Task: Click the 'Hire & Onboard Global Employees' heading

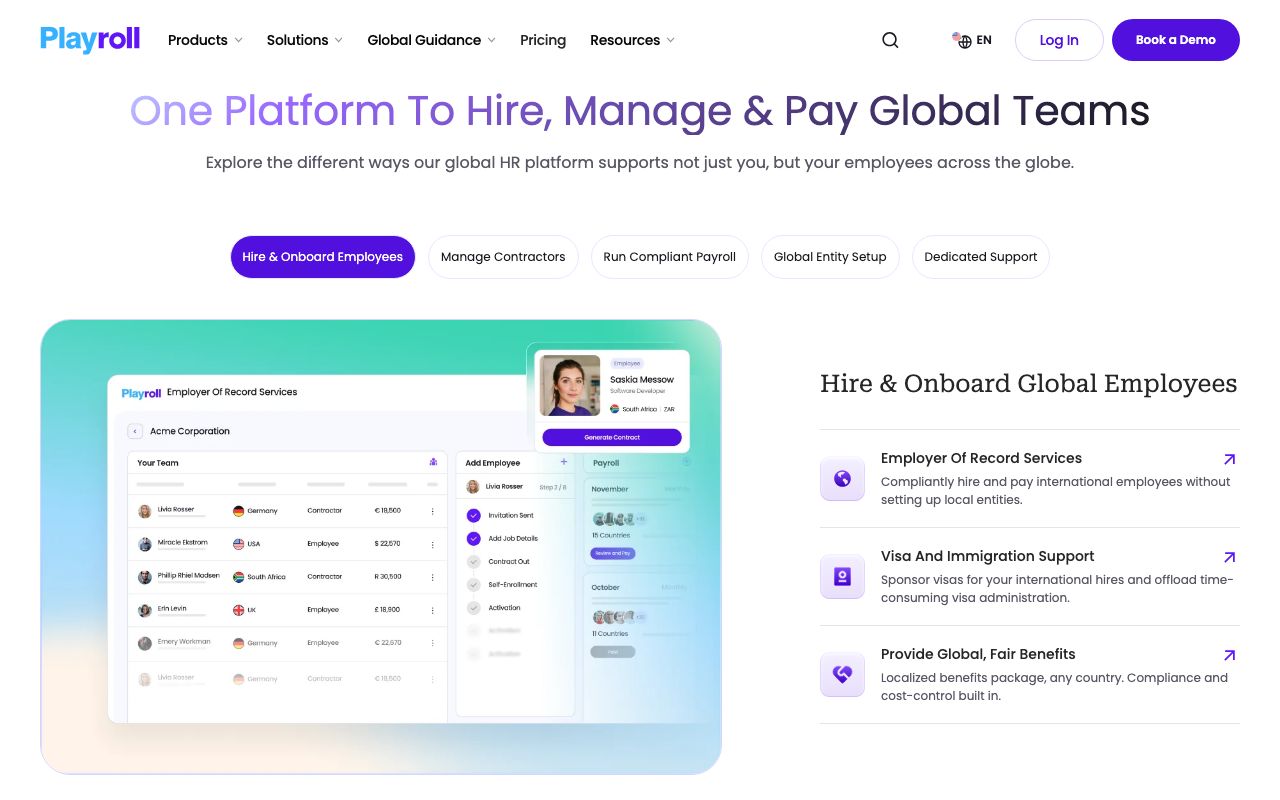Action: pyautogui.click(x=1029, y=384)
